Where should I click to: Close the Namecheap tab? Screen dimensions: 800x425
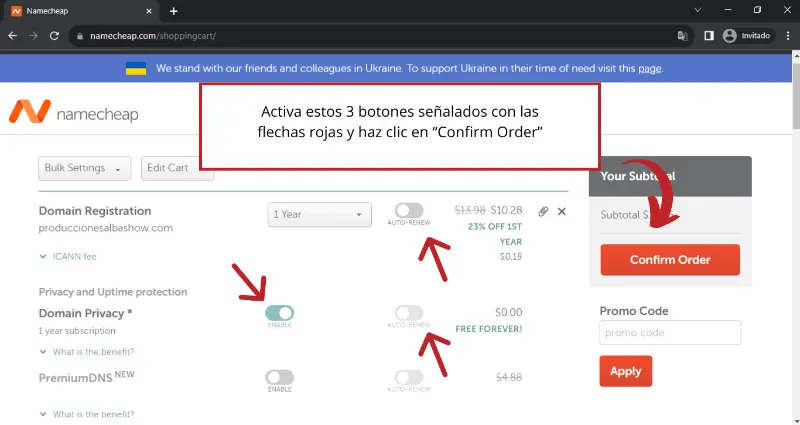point(149,11)
